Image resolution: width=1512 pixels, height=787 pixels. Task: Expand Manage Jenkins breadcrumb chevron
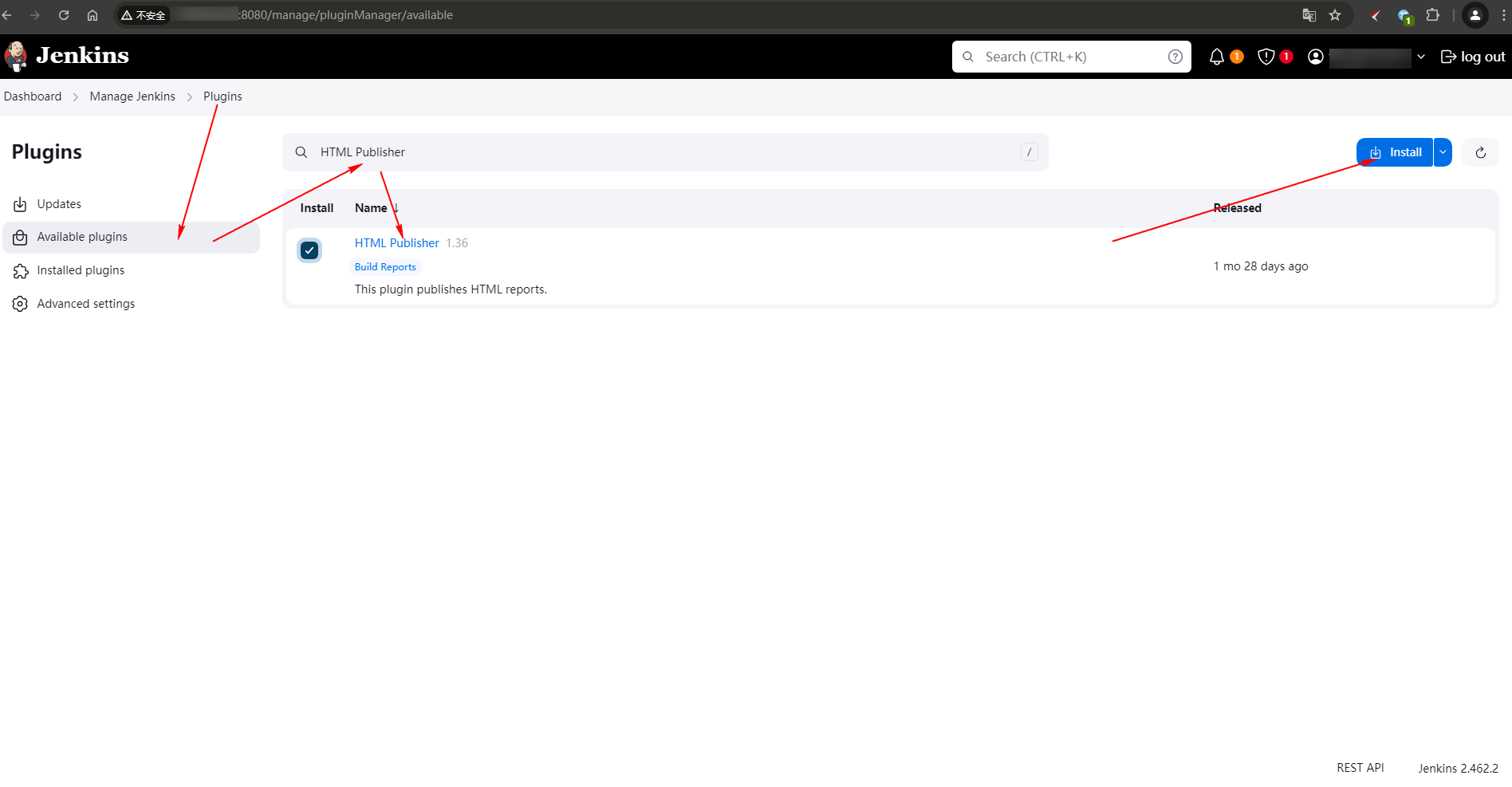190,96
